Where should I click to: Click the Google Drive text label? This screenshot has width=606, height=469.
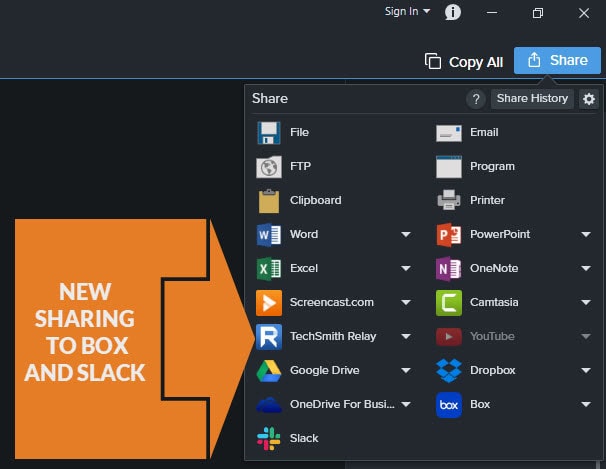tap(325, 370)
